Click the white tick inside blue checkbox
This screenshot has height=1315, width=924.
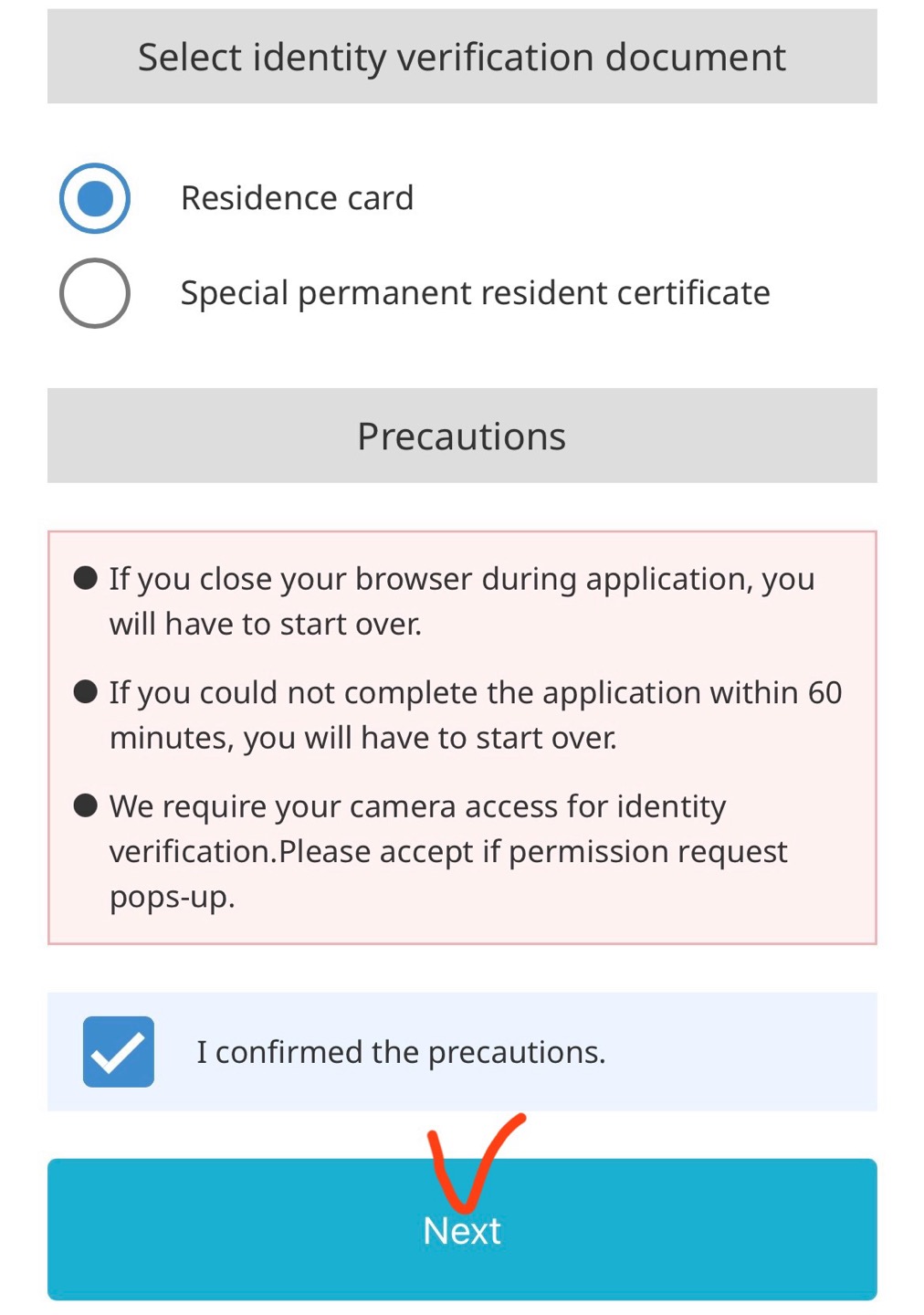(119, 1053)
